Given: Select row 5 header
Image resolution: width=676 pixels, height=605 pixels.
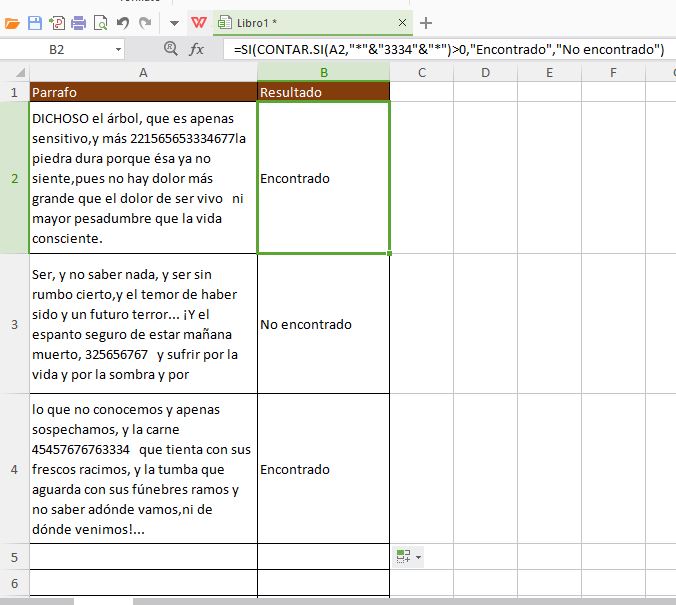Looking at the screenshot, I should [15, 557].
